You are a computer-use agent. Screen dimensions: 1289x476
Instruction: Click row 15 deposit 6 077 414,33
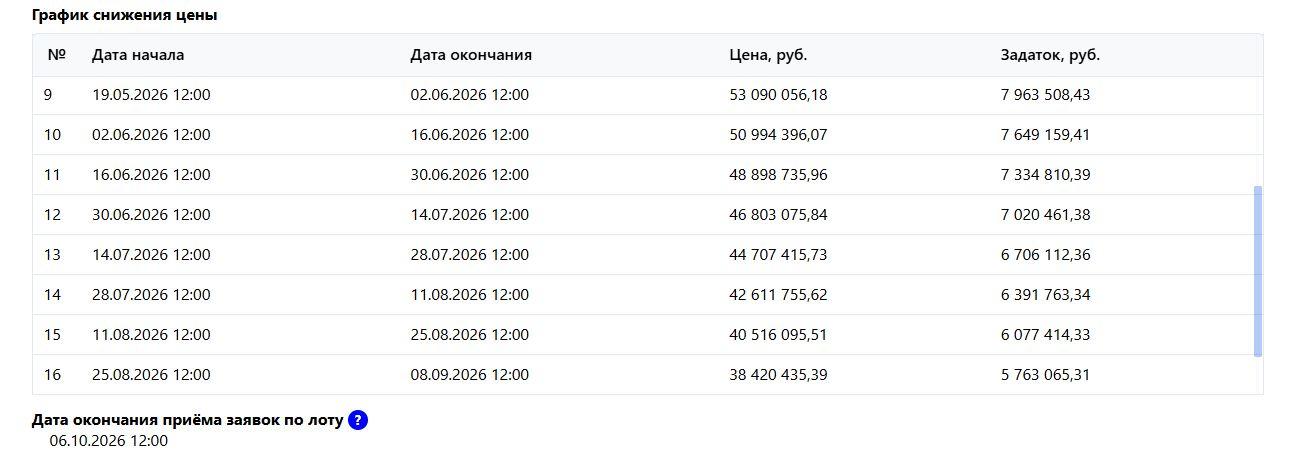tap(1045, 335)
